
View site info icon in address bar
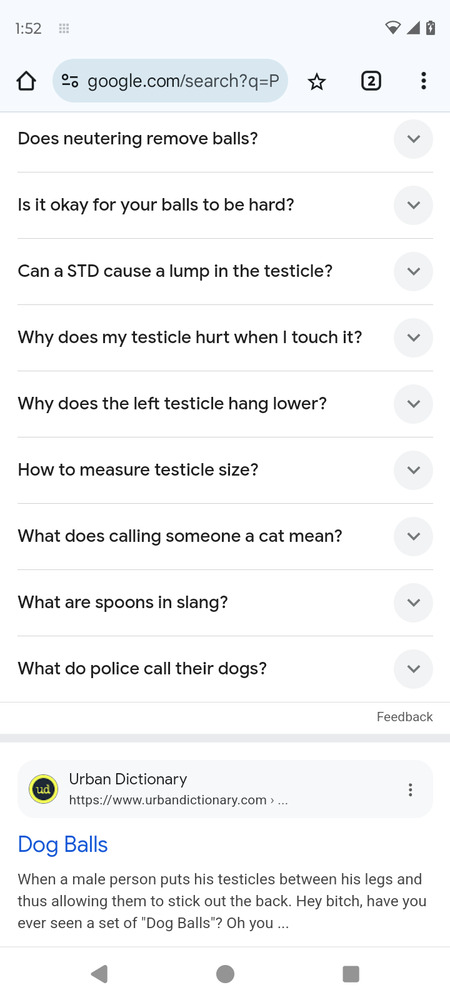tap(69, 81)
